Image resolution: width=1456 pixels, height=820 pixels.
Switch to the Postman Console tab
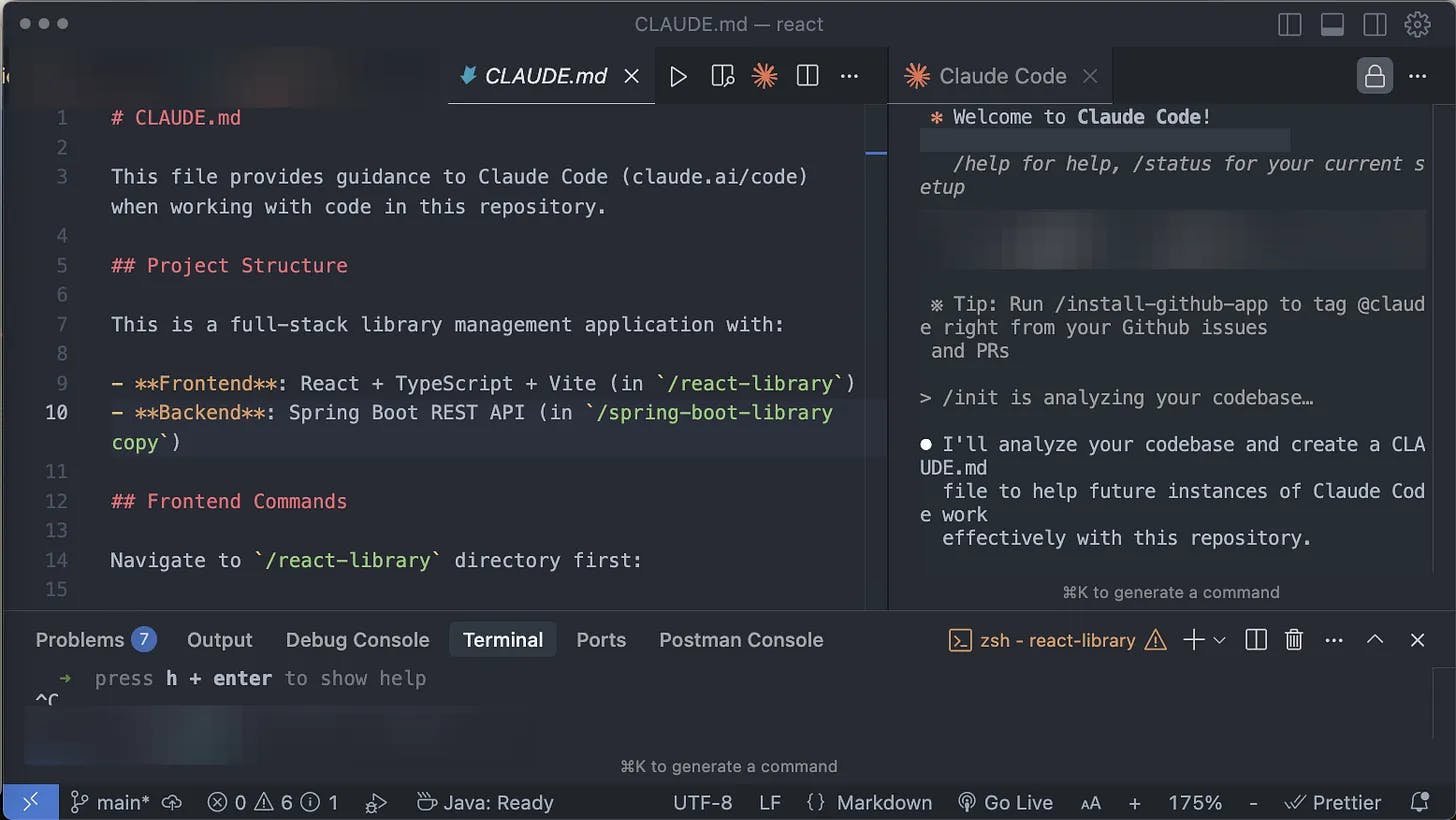point(741,639)
